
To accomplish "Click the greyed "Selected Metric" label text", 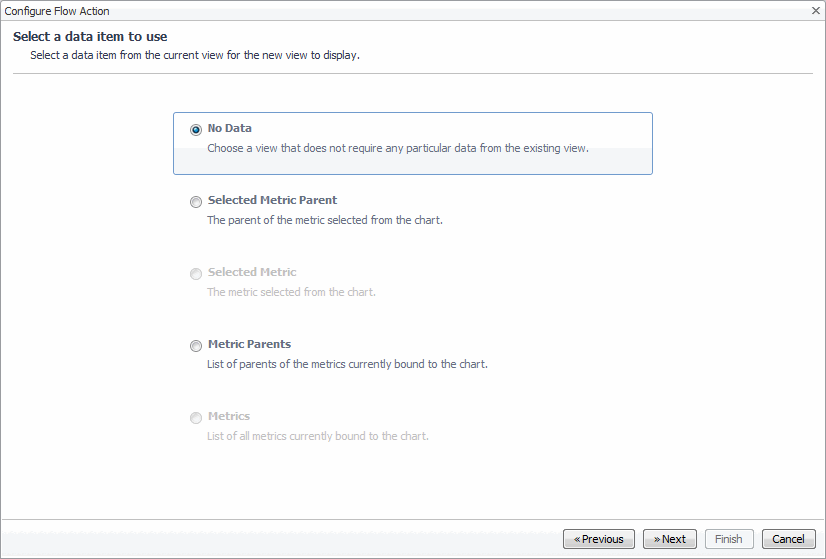I will tap(252, 272).
